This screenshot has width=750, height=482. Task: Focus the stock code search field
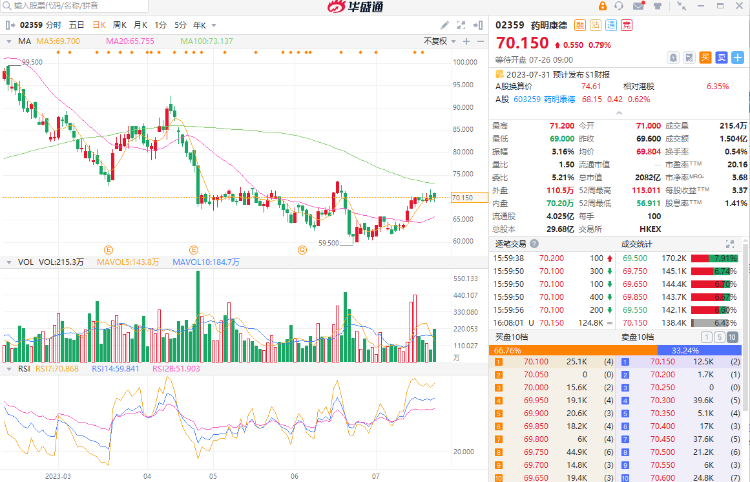(75, 6)
